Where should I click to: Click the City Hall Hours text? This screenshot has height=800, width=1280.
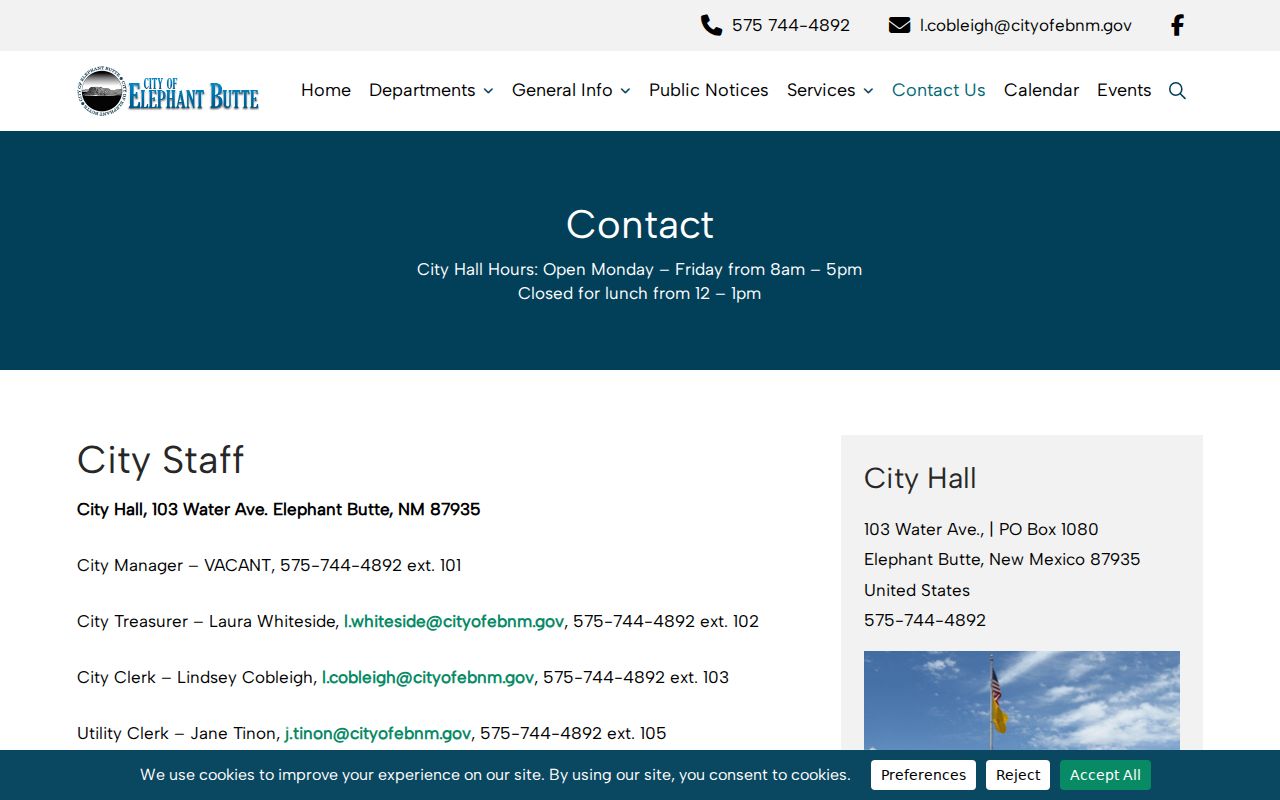click(640, 269)
